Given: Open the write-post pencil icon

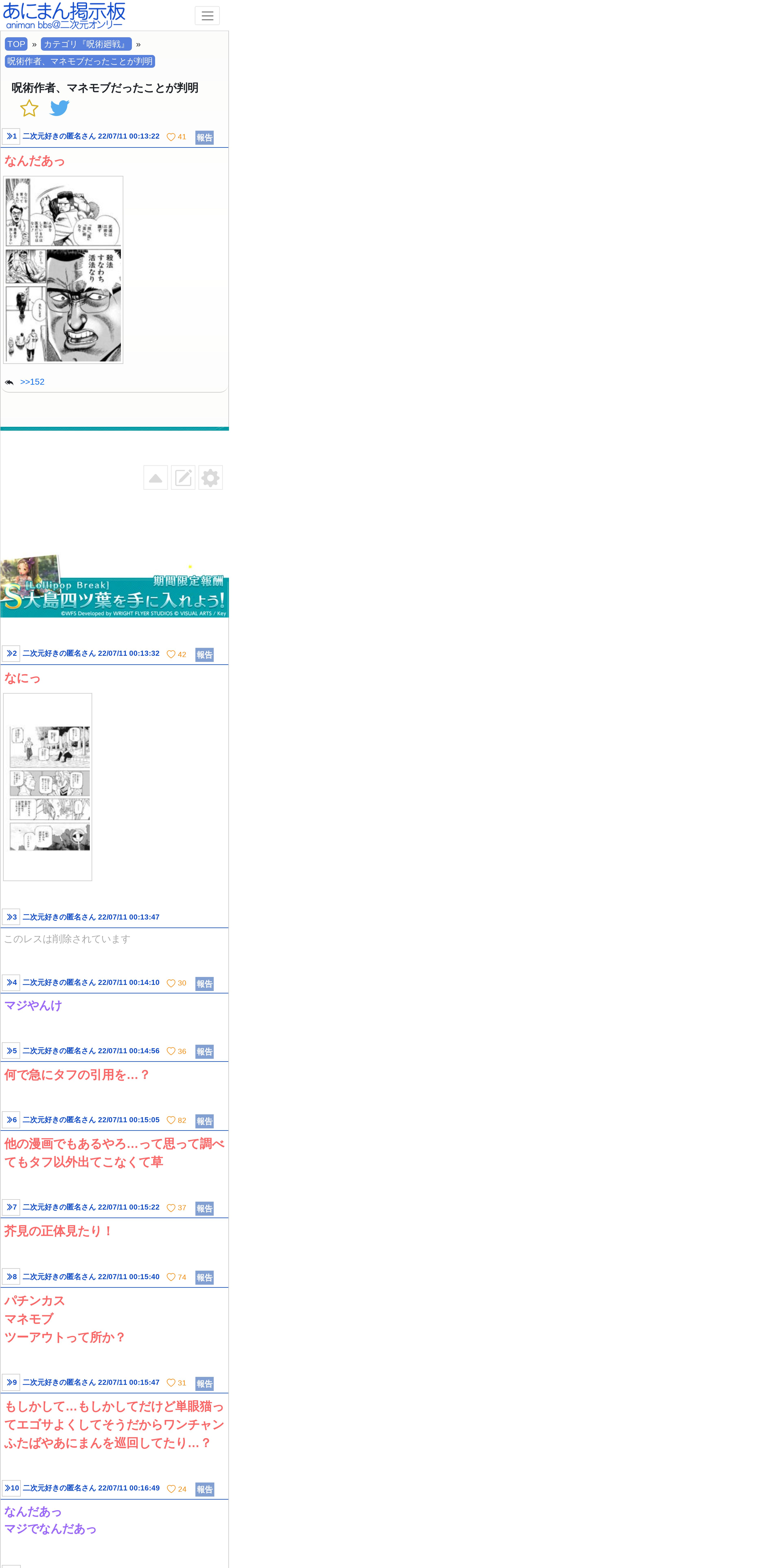Looking at the screenshot, I should [x=183, y=478].
